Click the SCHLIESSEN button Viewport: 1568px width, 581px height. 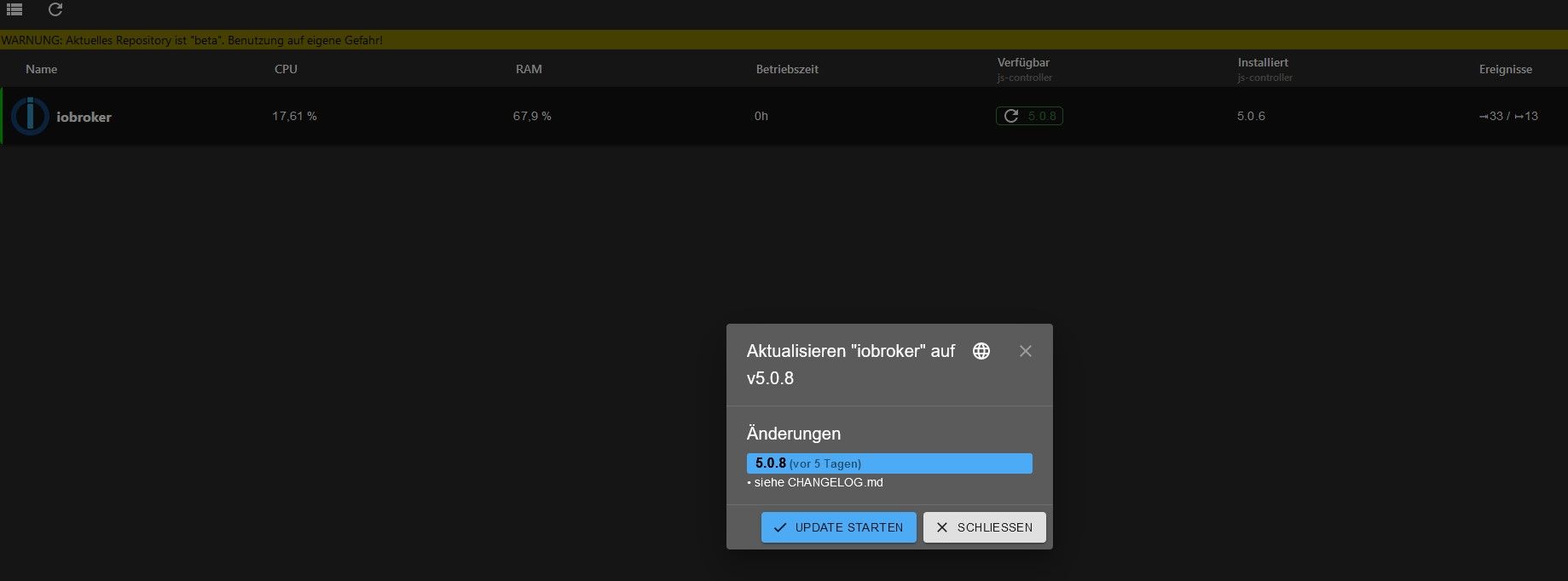[x=984, y=527]
